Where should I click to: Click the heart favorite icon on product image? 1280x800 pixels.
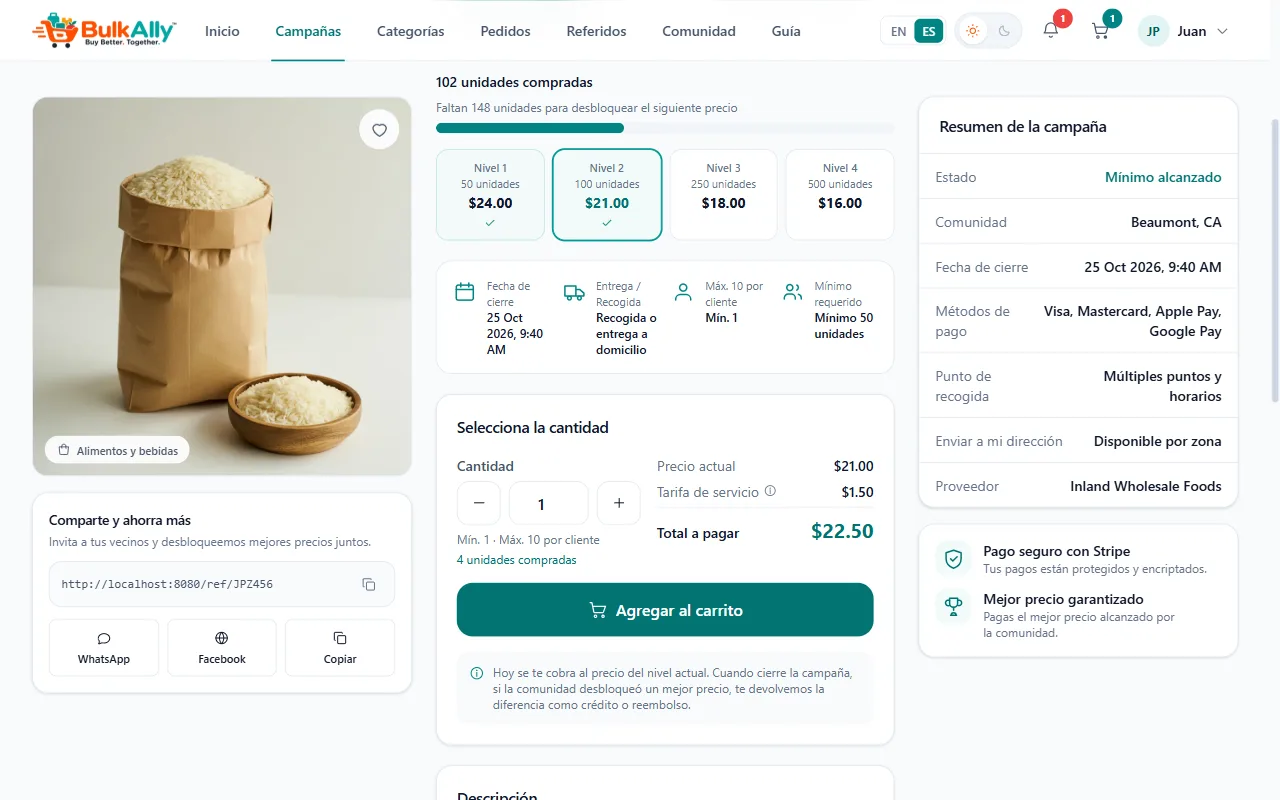(379, 130)
